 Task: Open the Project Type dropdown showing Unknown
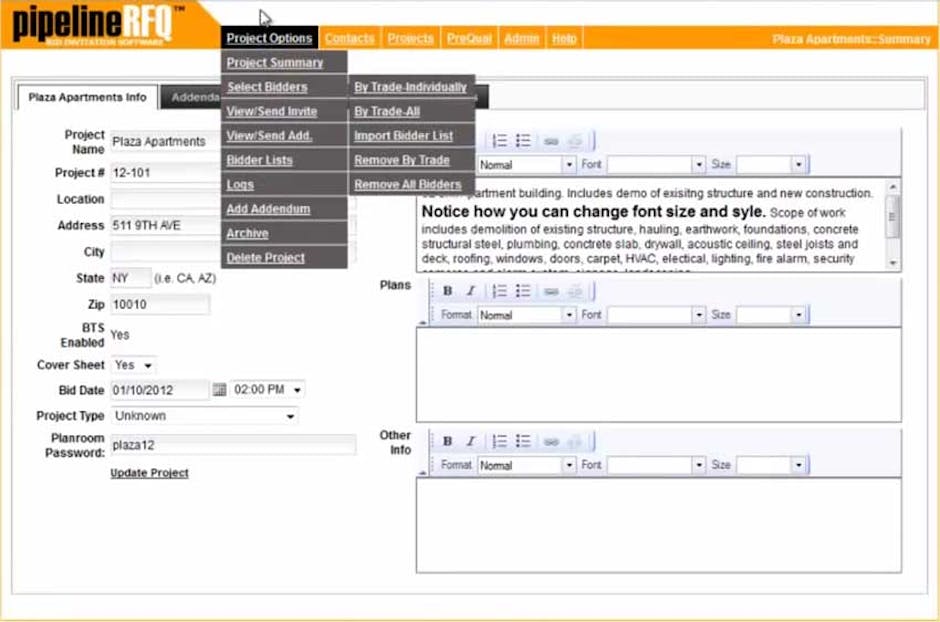tap(205, 415)
